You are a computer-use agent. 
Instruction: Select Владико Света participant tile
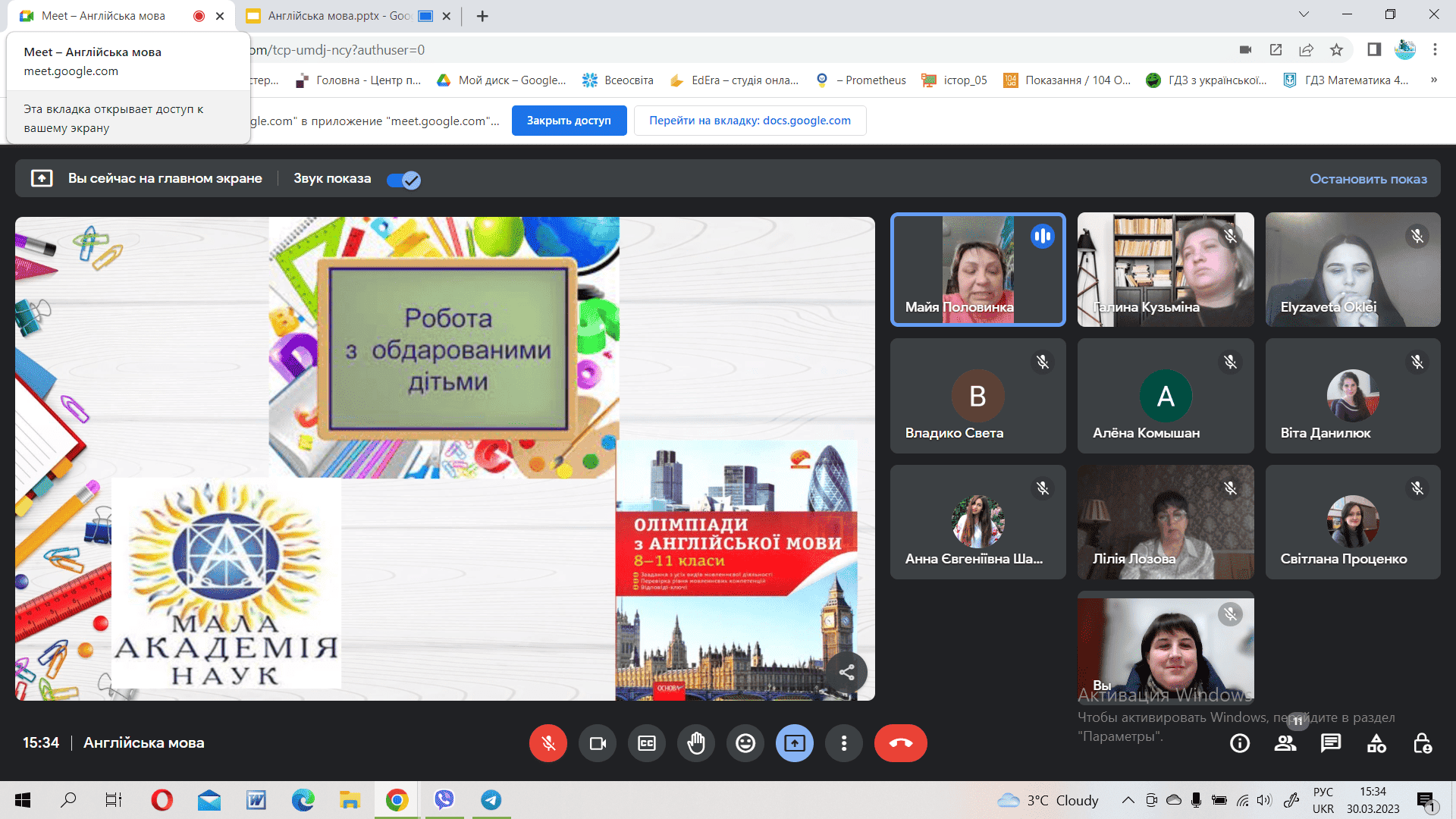click(x=977, y=396)
